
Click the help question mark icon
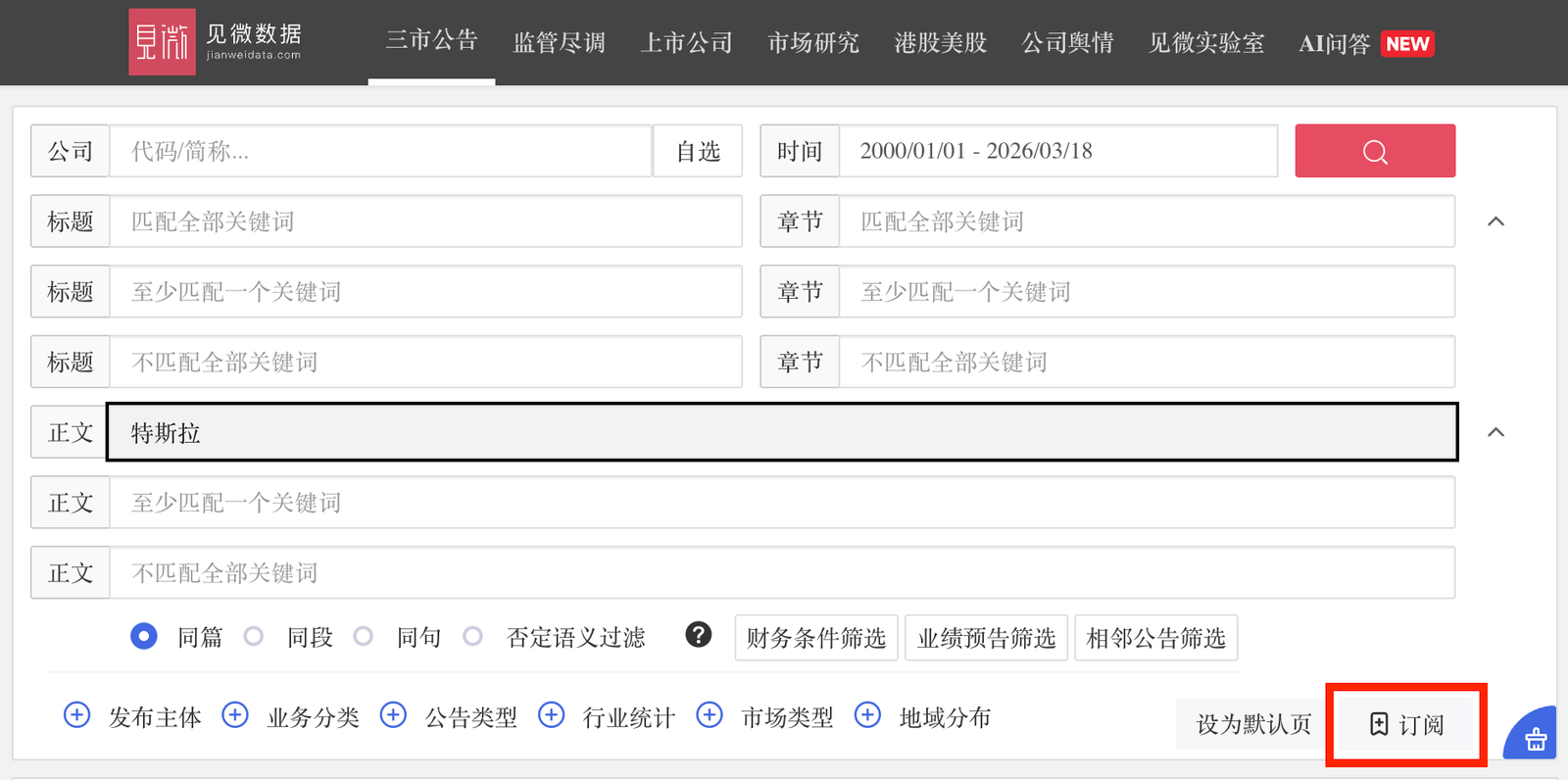(x=698, y=635)
